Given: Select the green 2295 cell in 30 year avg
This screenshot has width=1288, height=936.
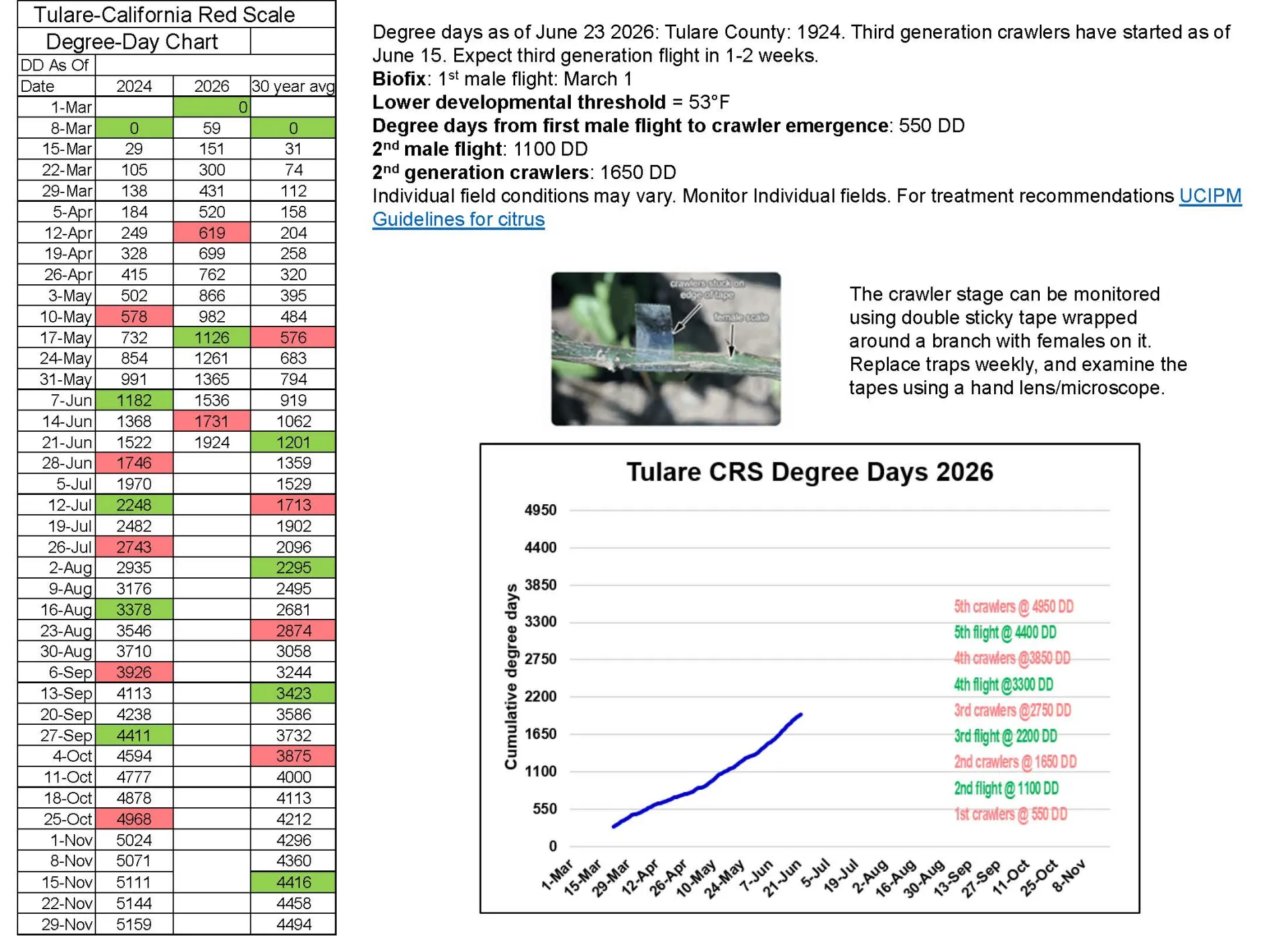Looking at the screenshot, I should tap(293, 567).
